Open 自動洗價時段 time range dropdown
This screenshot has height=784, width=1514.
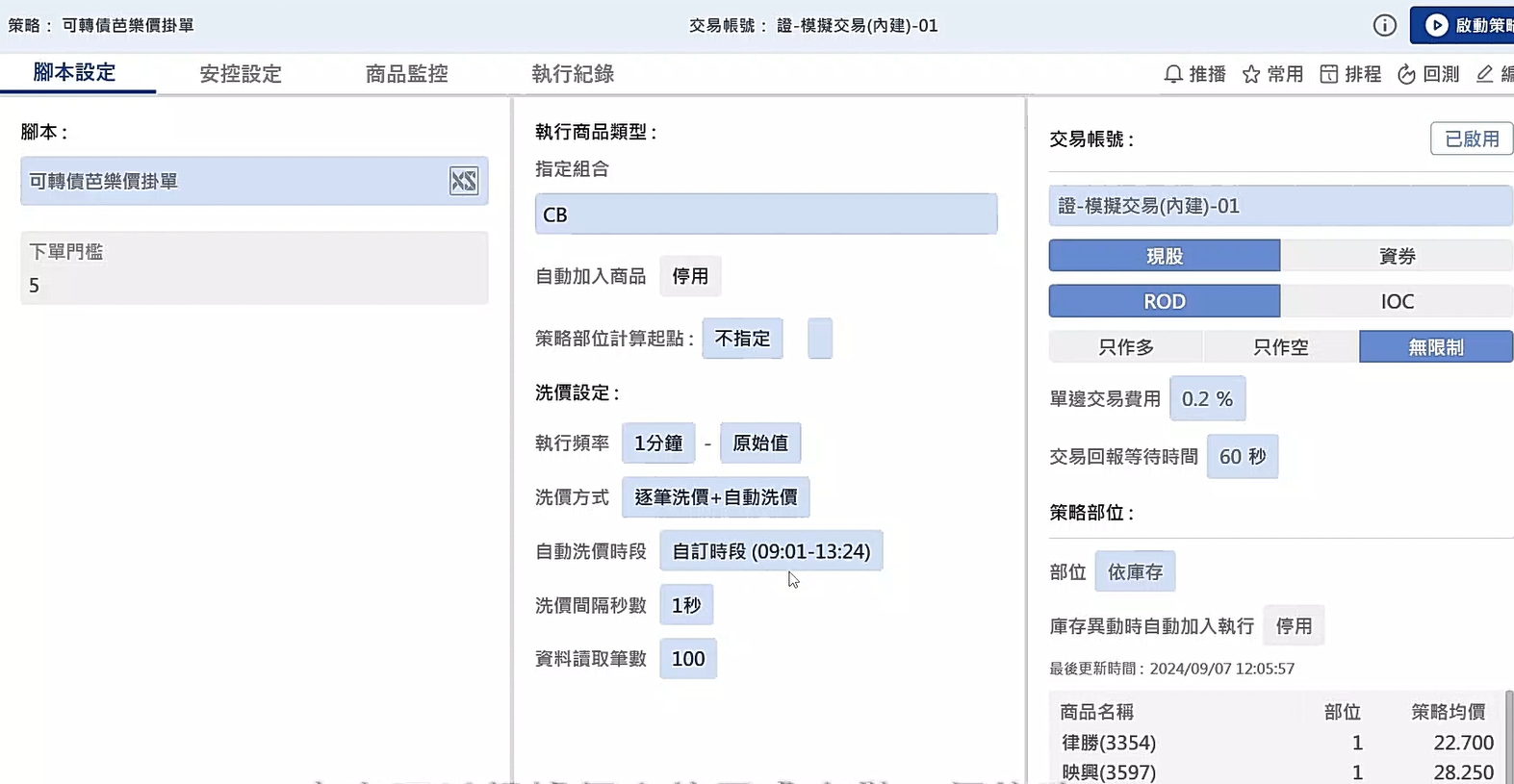point(770,551)
